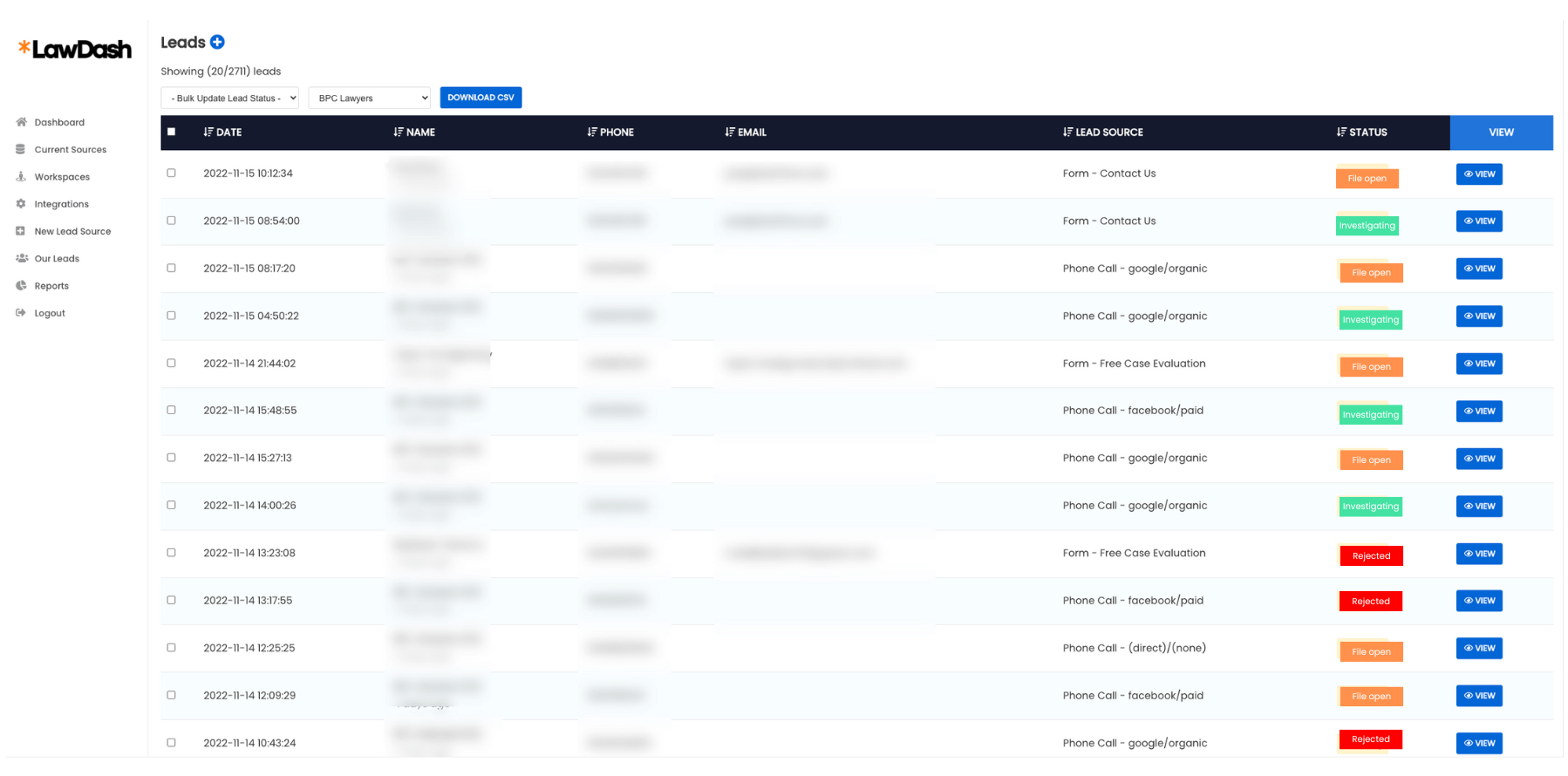View the lead dated 2022-11-14 21:44:02
The image size is (1568, 776).
pos(1479,364)
